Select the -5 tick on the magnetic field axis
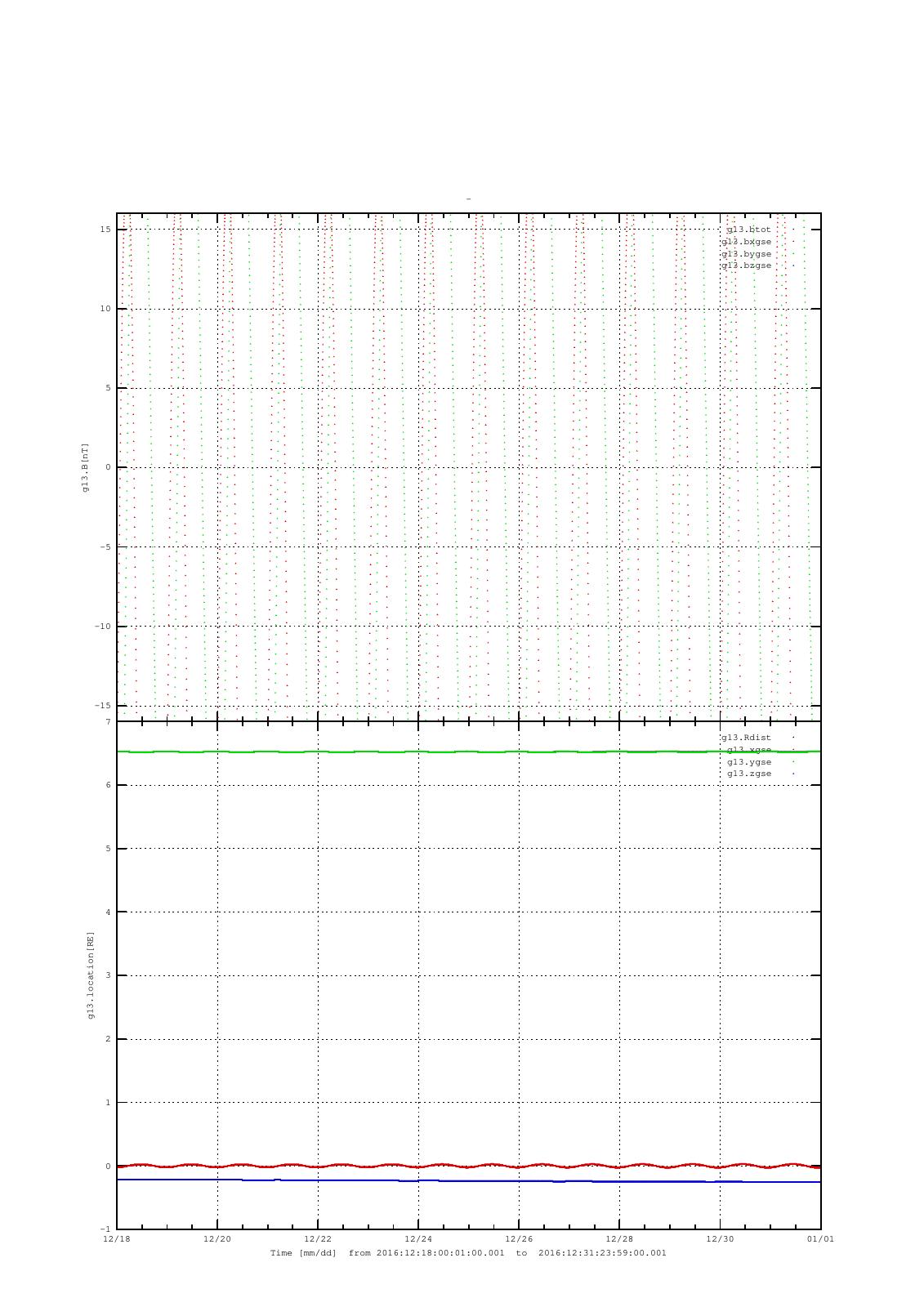Image resolution: width=924 pixels, height=1307 pixels. 105,547
